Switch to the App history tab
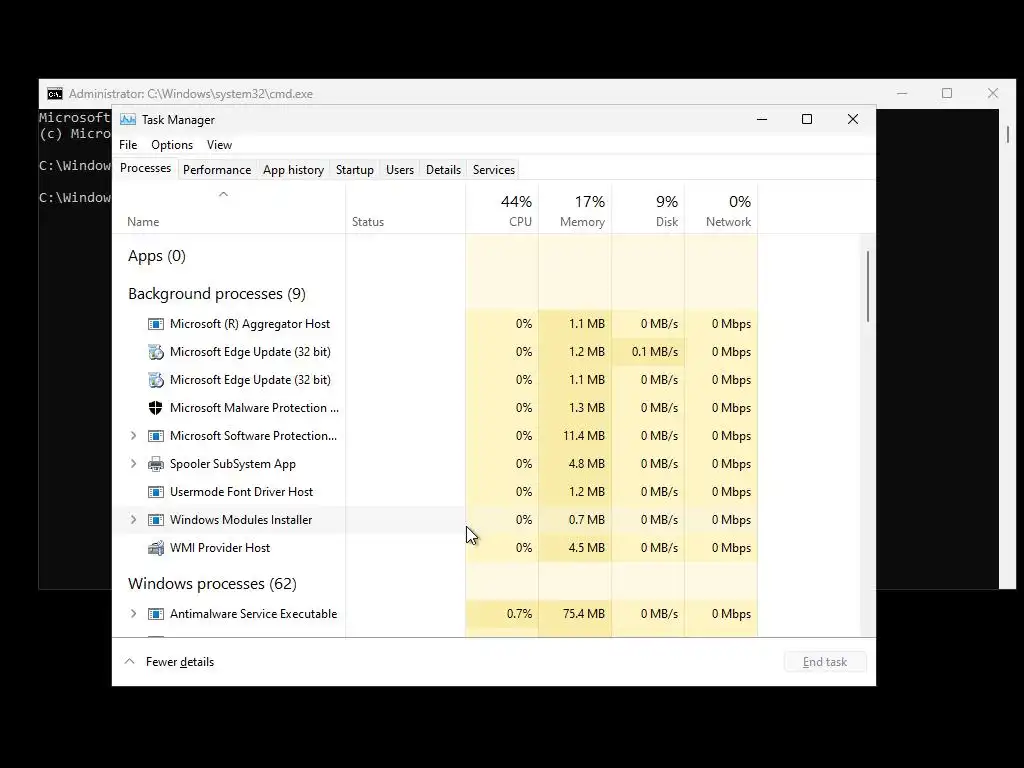Screen dimensions: 1024x768 293,170
